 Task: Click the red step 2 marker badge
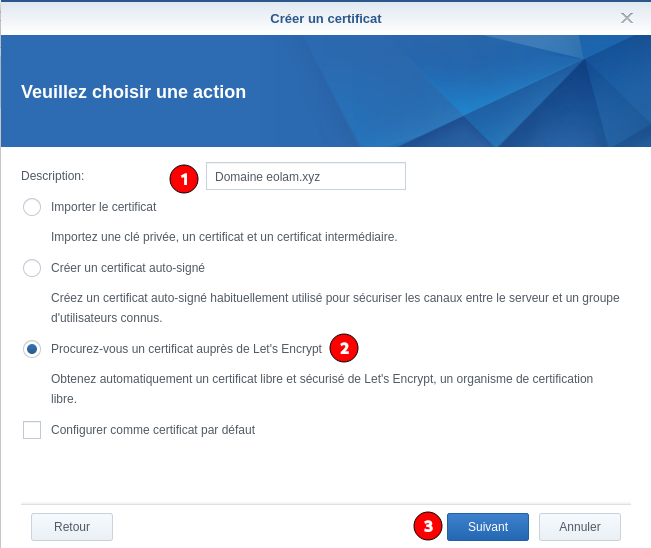tap(344, 348)
